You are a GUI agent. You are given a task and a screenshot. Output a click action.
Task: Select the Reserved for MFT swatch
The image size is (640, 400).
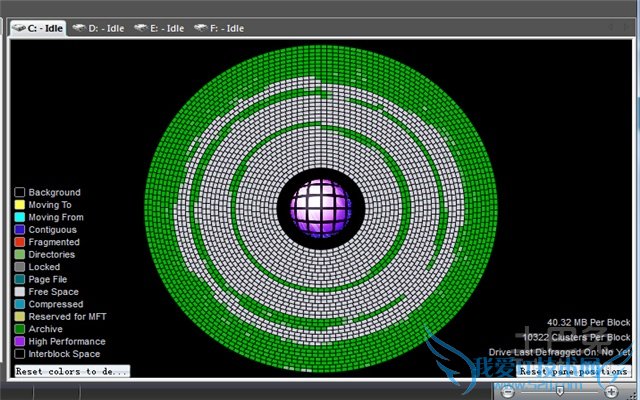pos(19,317)
